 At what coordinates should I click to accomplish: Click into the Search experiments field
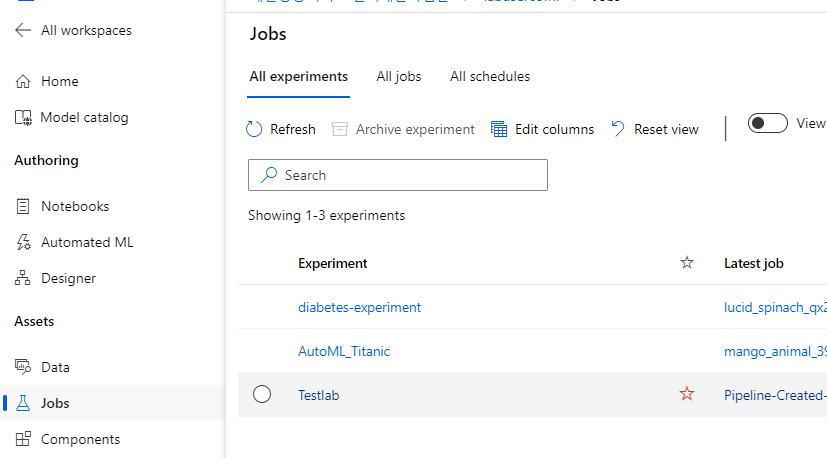coord(398,175)
